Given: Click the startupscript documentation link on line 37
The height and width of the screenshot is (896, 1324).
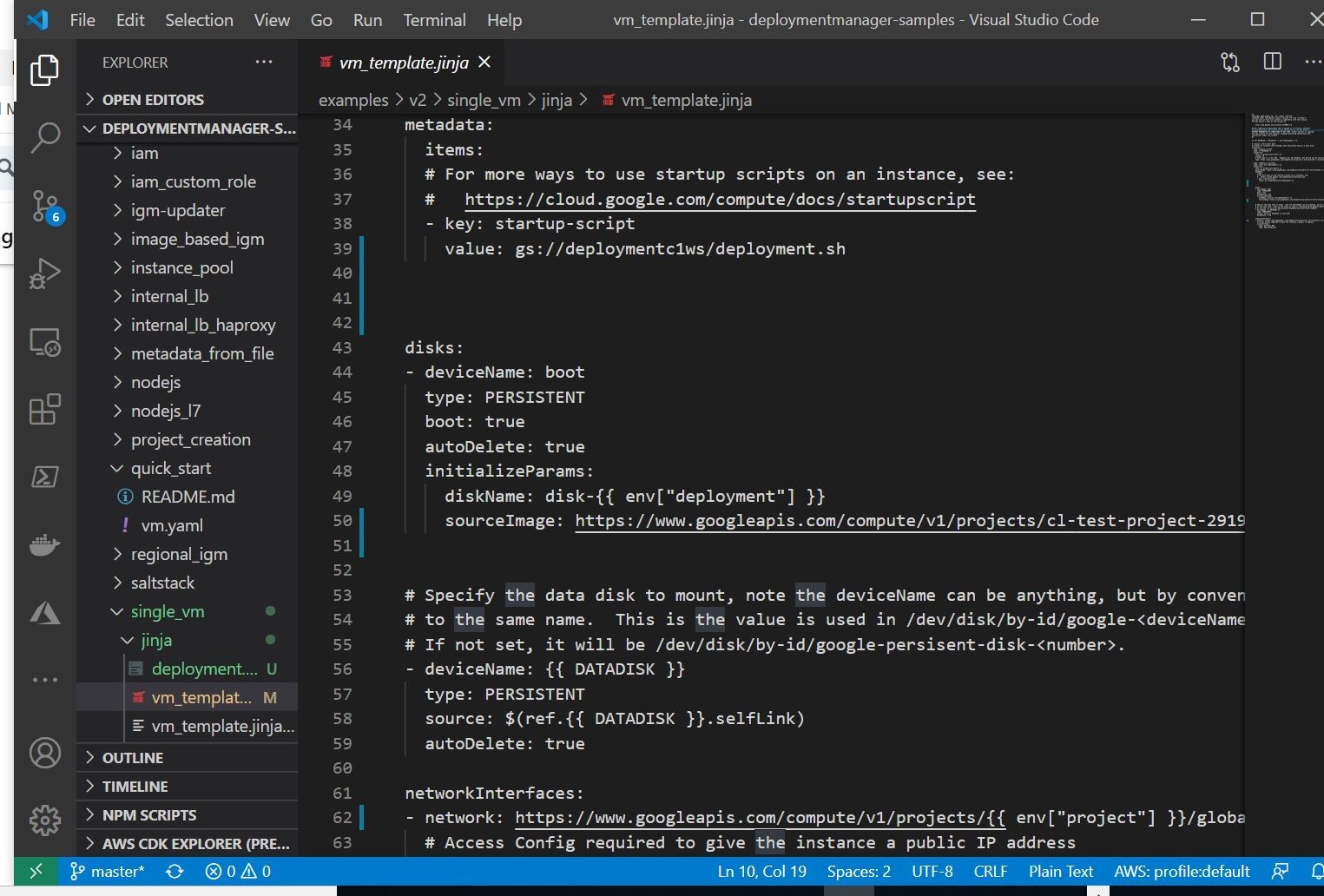Looking at the screenshot, I should point(720,199).
